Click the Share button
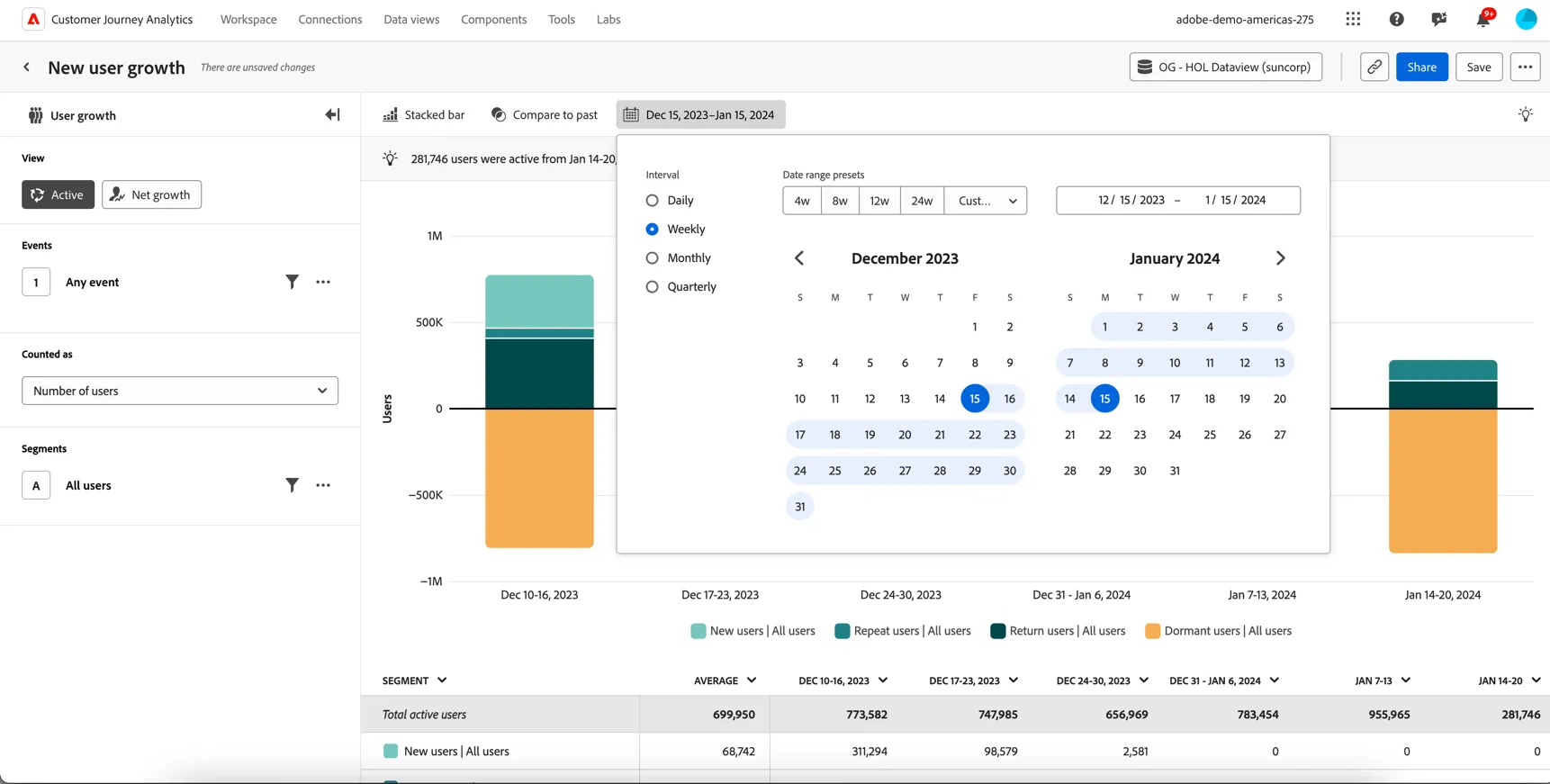This screenshot has width=1550, height=784. pos(1421,67)
